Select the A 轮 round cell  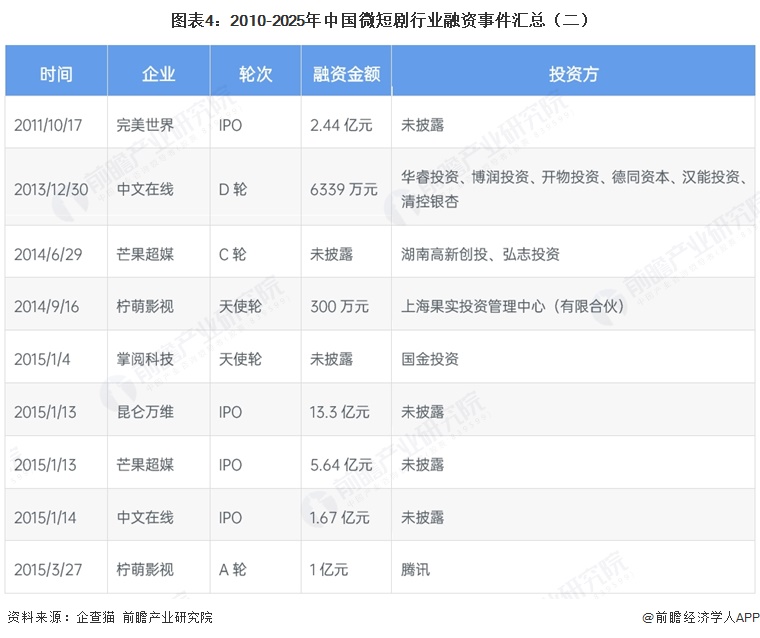(x=233, y=570)
